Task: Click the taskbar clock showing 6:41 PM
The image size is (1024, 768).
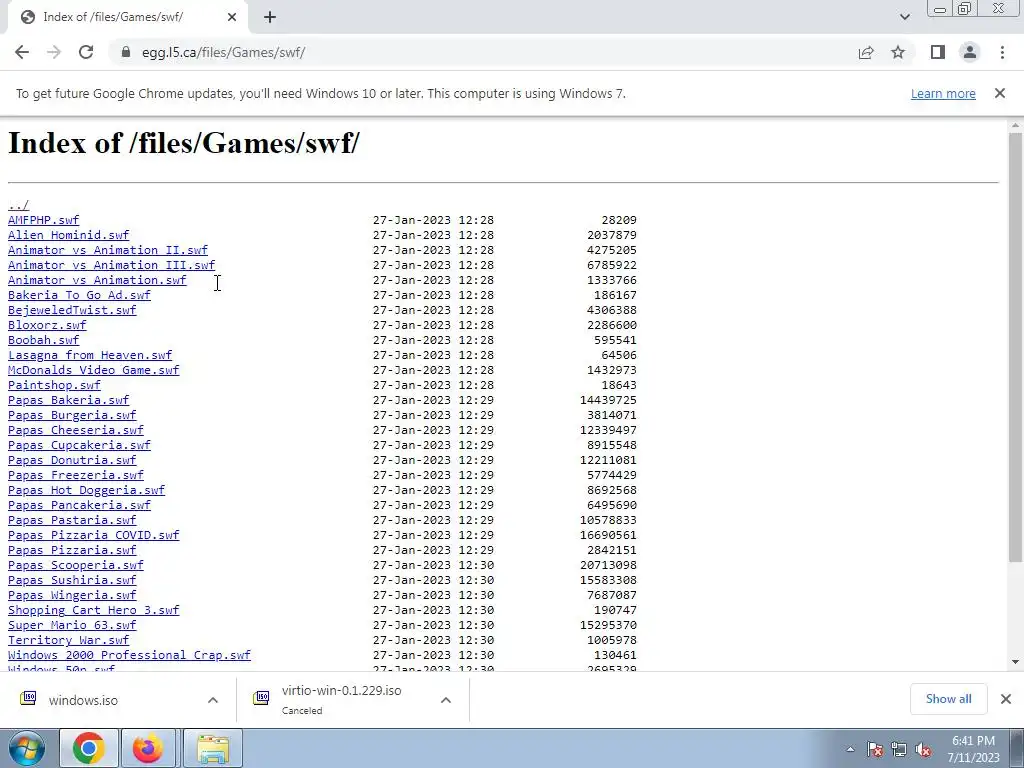Action: (973, 749)
